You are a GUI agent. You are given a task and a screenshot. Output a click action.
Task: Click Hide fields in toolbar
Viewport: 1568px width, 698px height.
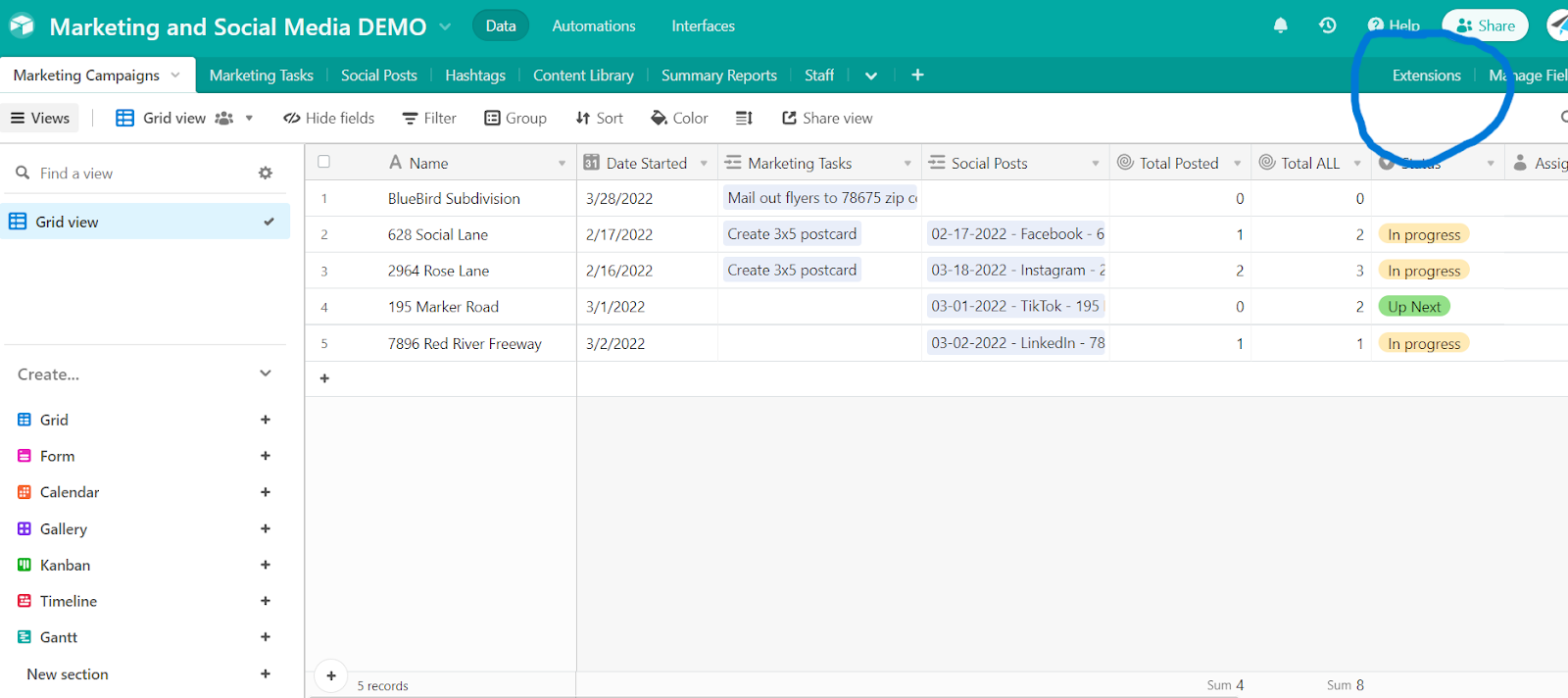pos(329,118)
